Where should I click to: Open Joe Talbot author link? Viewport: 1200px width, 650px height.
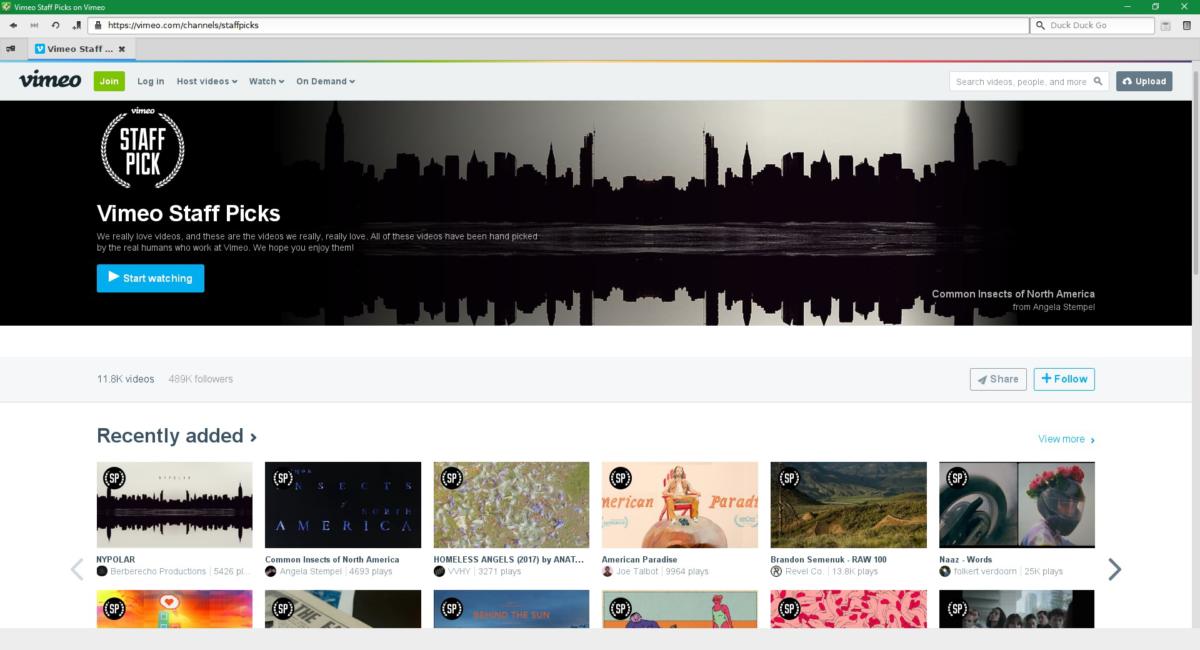tap(637, 572)
